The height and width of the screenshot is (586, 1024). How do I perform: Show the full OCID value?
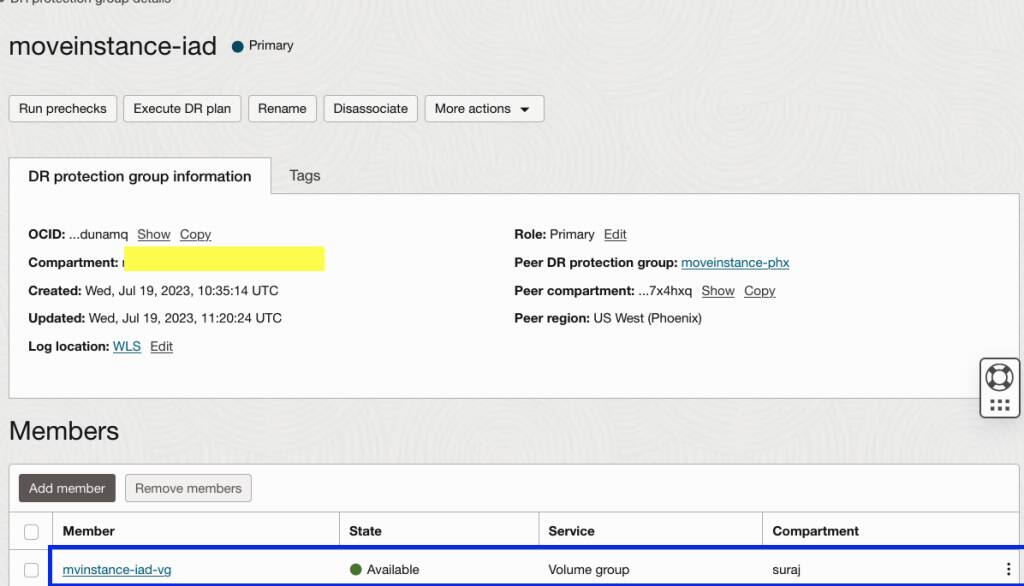tap(153, 235)
